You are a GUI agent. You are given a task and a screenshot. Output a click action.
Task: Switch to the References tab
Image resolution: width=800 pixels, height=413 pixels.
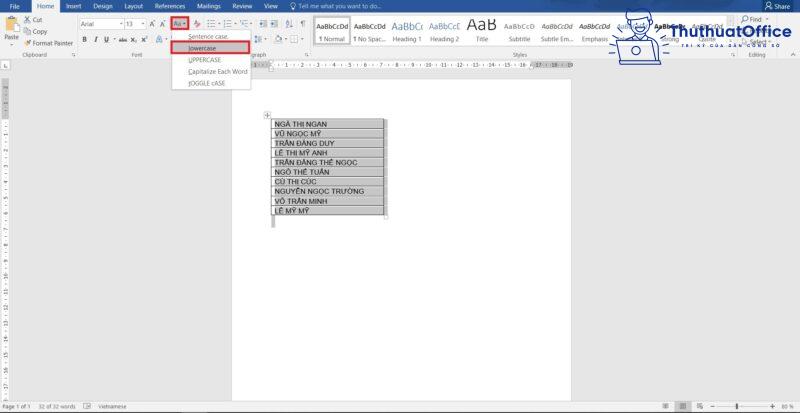tap(170, 6)
